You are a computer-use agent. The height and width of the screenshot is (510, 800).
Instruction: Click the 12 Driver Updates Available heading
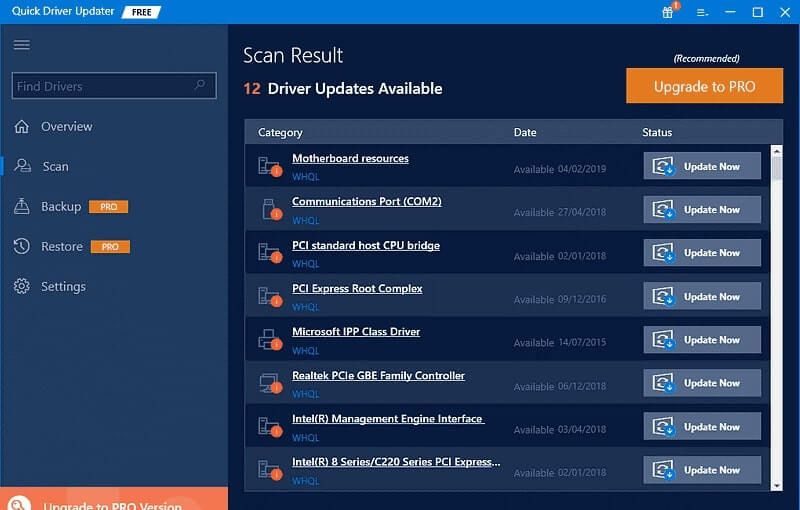(x=343, y=89)
